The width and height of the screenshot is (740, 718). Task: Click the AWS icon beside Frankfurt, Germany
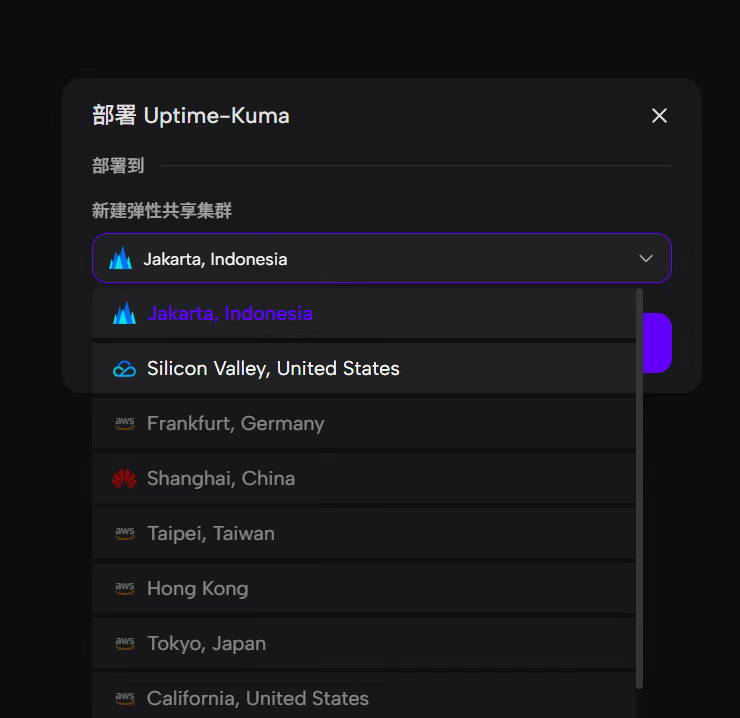tap(124, 424)
